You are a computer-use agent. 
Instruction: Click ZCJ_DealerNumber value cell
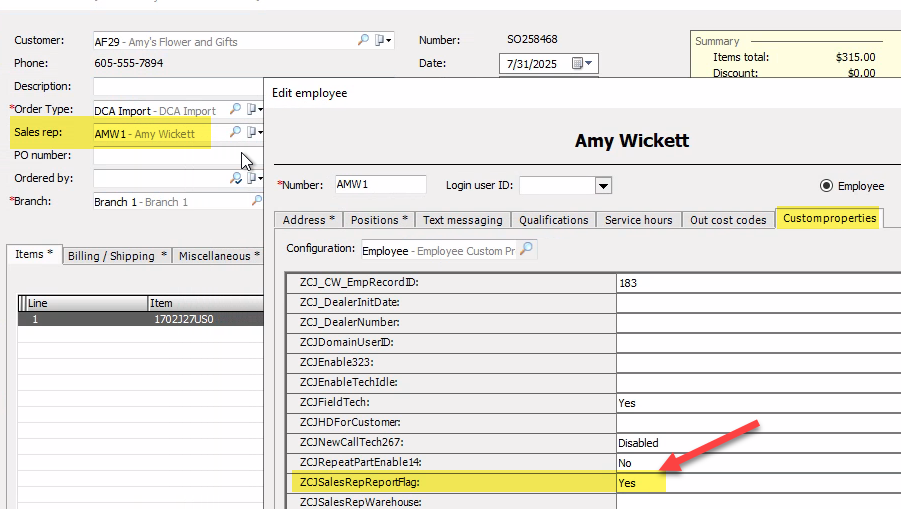point(758,323)
